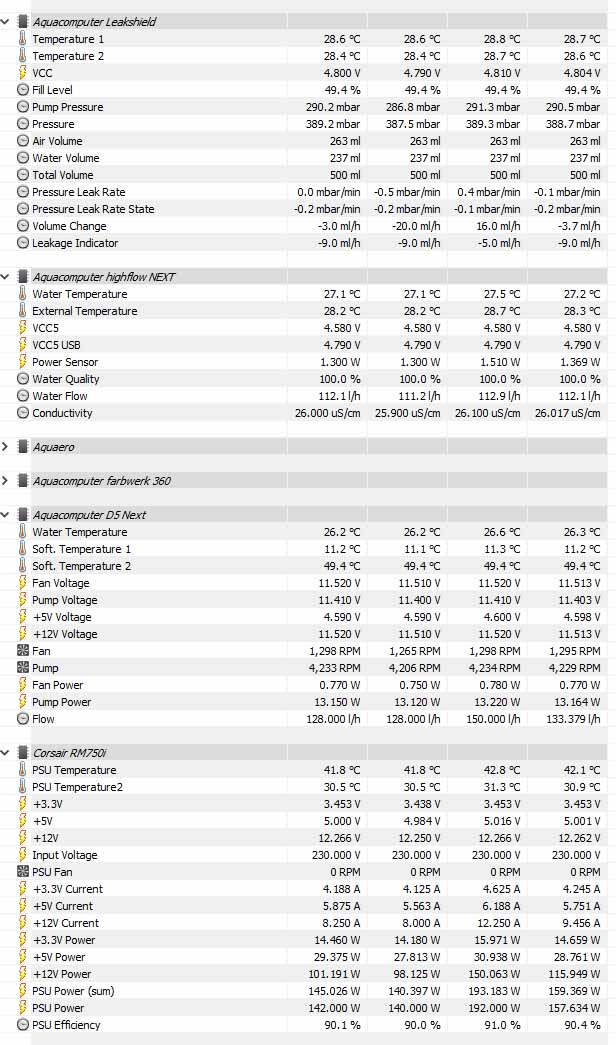The width and height of the screenshot is (616, 1045).
Task: Click the fan icon for D5 Next Pump
Action: [23, 668]
